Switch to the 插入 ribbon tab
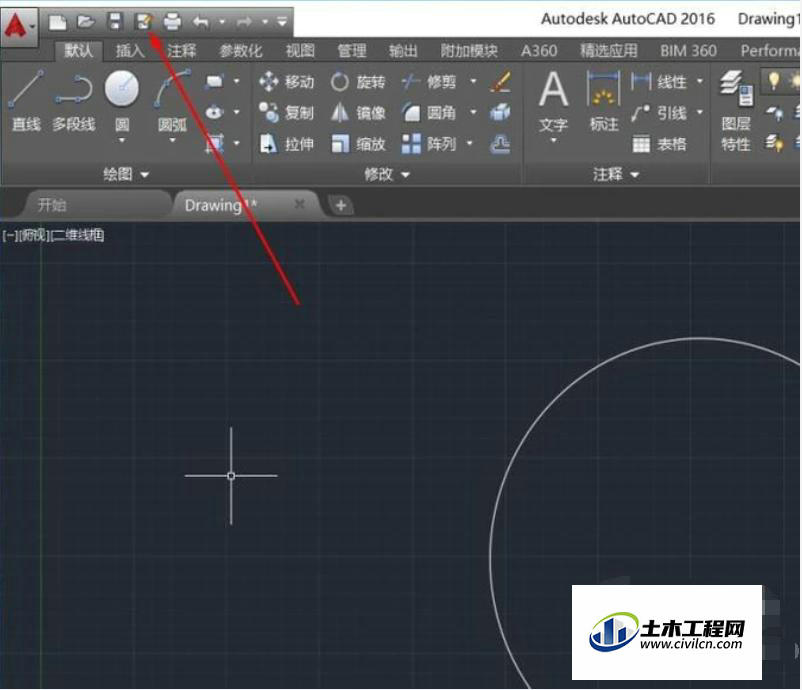 (x=130, y=51)
